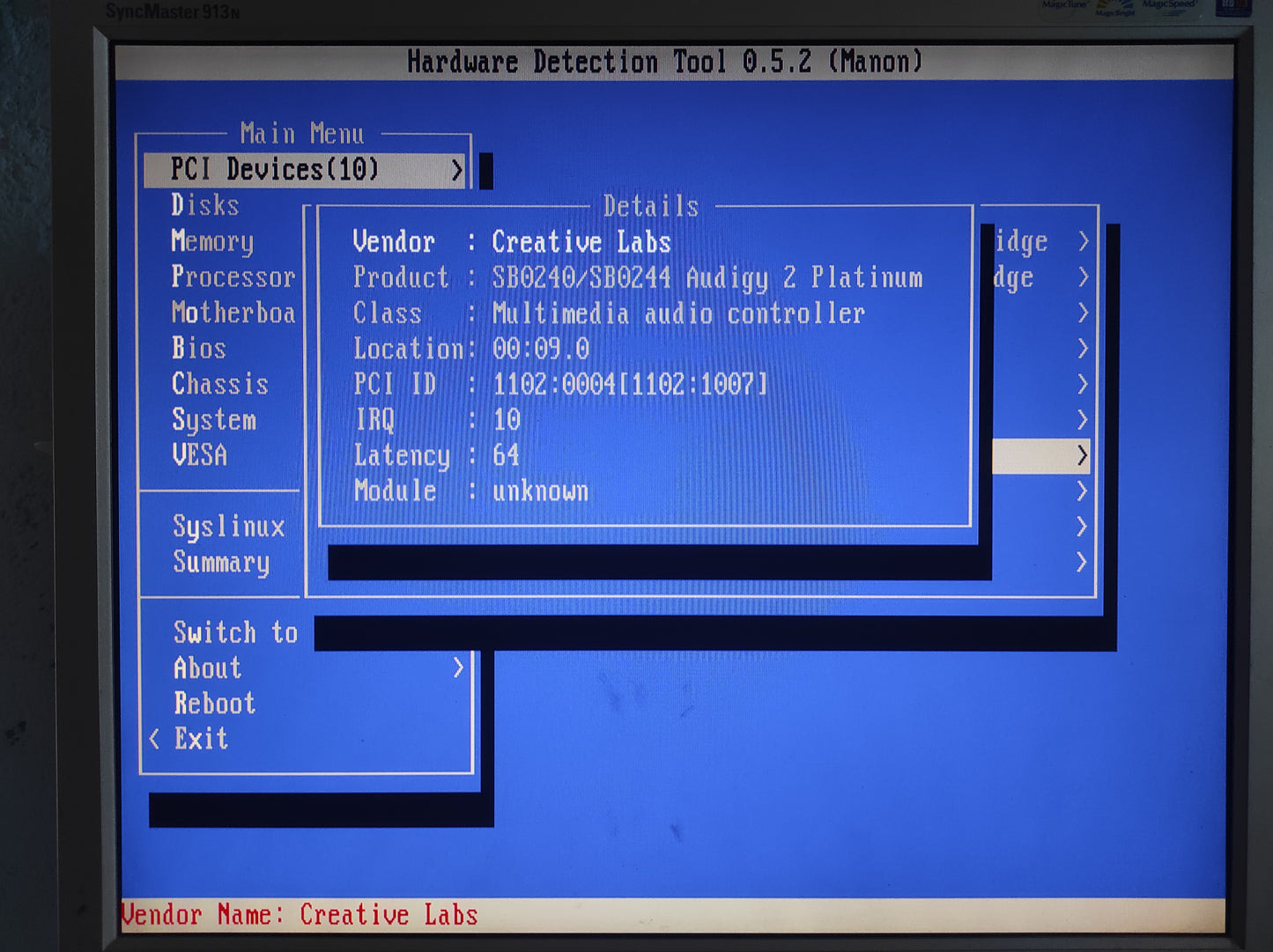Screen dimensions: 1273x952
Task: Open the Processor entry
Action: click(x=233, y=277)
